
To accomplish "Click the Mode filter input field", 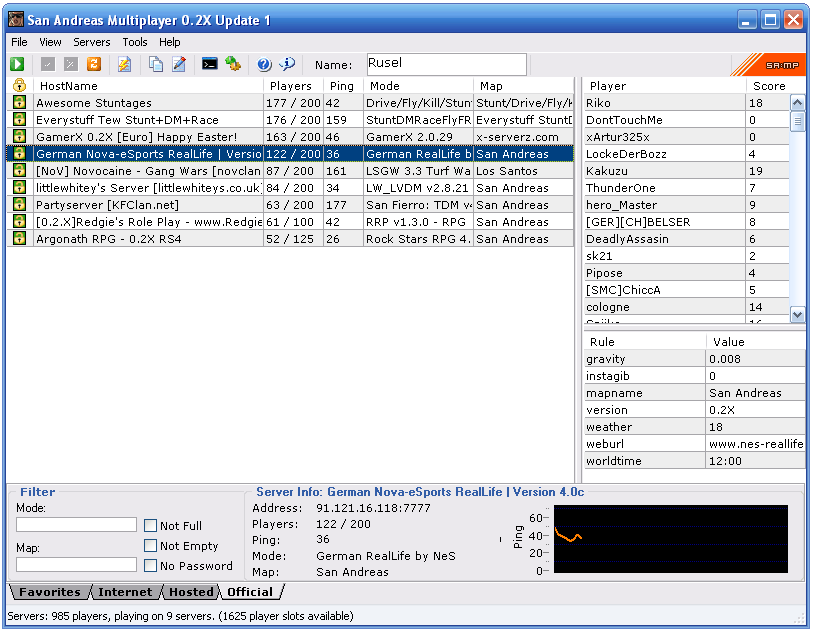I will pos(76,525).
